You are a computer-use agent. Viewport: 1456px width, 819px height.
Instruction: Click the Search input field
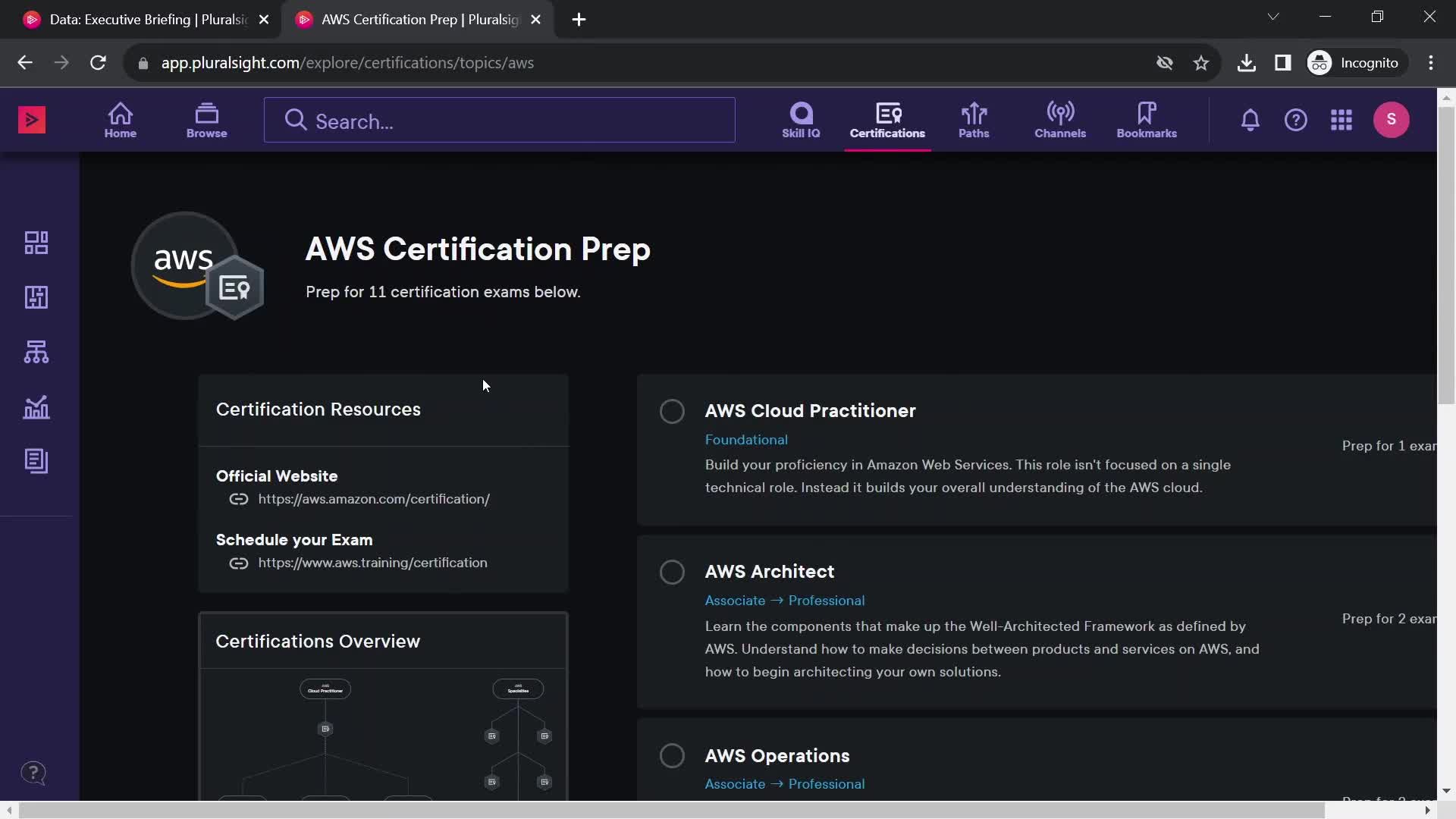coord(500,120)
